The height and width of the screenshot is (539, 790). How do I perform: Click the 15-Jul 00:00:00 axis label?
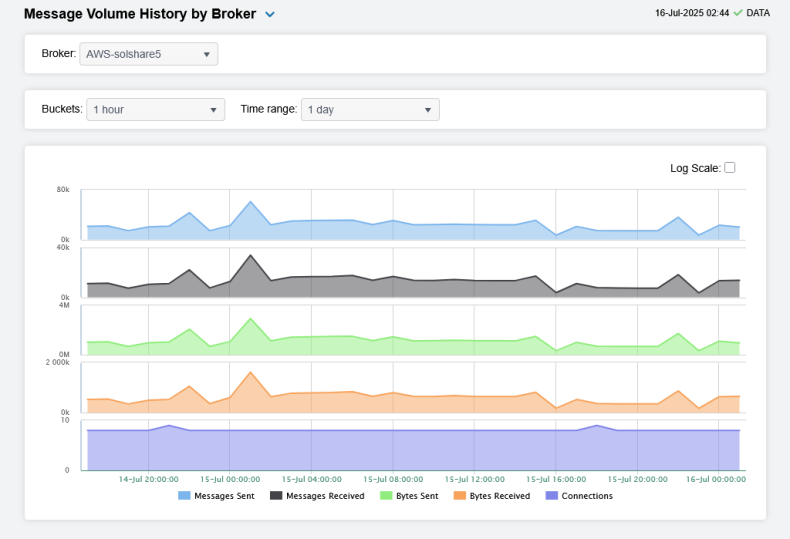(x=229, y=479)
